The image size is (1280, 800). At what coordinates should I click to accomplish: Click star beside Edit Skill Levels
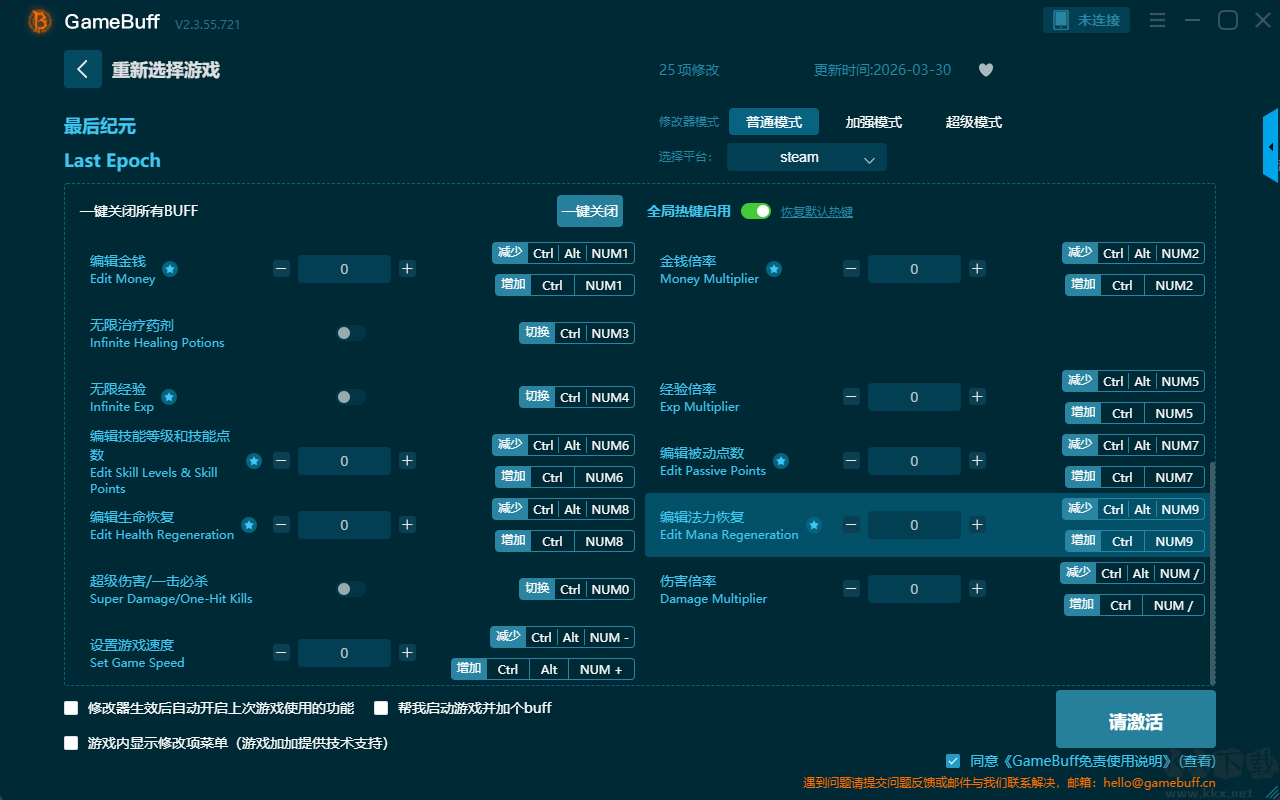(254, 461)
